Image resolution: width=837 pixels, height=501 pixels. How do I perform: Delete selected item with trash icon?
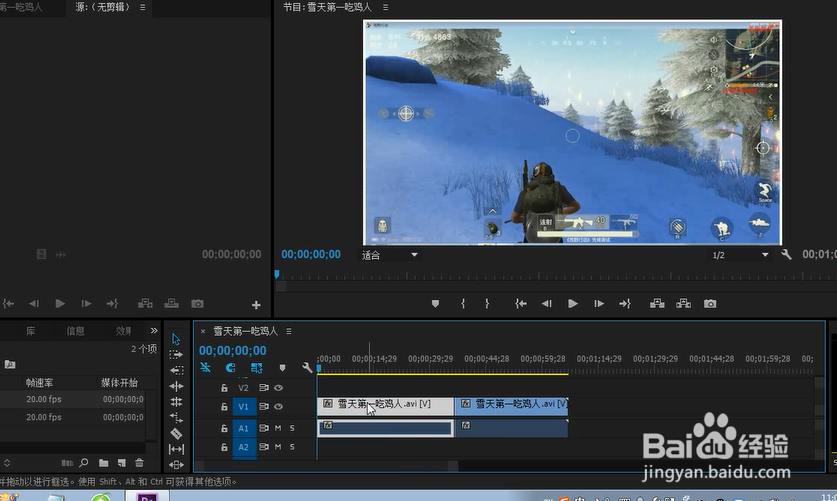click(x=139, y=463)
